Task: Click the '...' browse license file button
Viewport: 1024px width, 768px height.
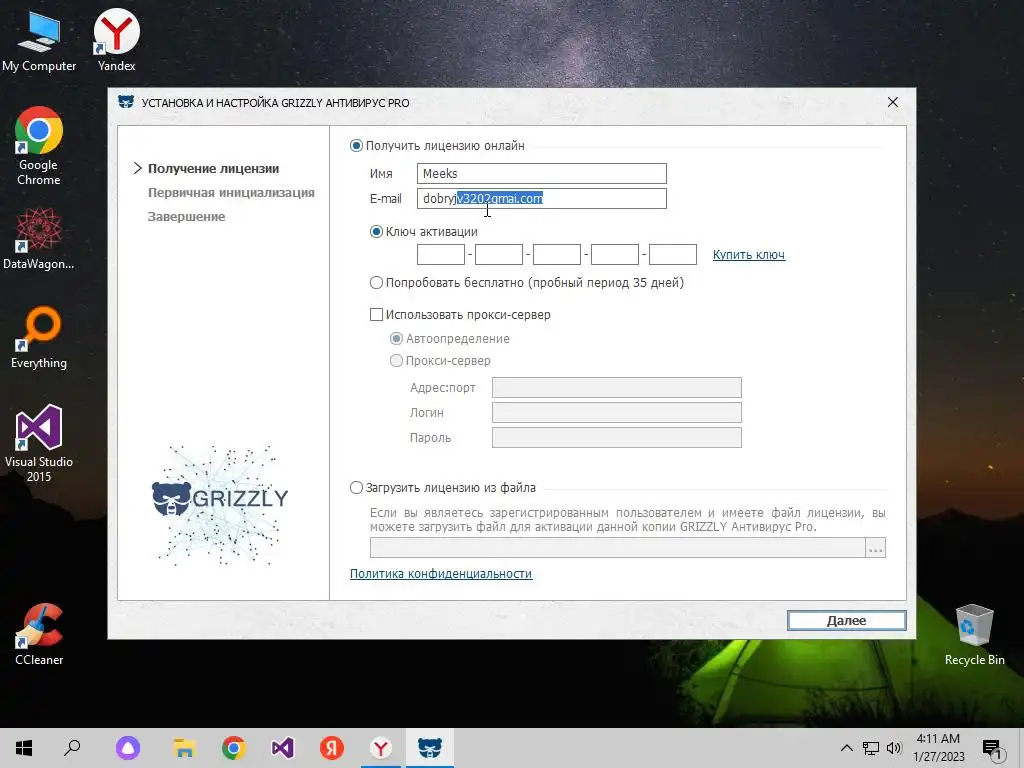Action: (x=876, y=548)
